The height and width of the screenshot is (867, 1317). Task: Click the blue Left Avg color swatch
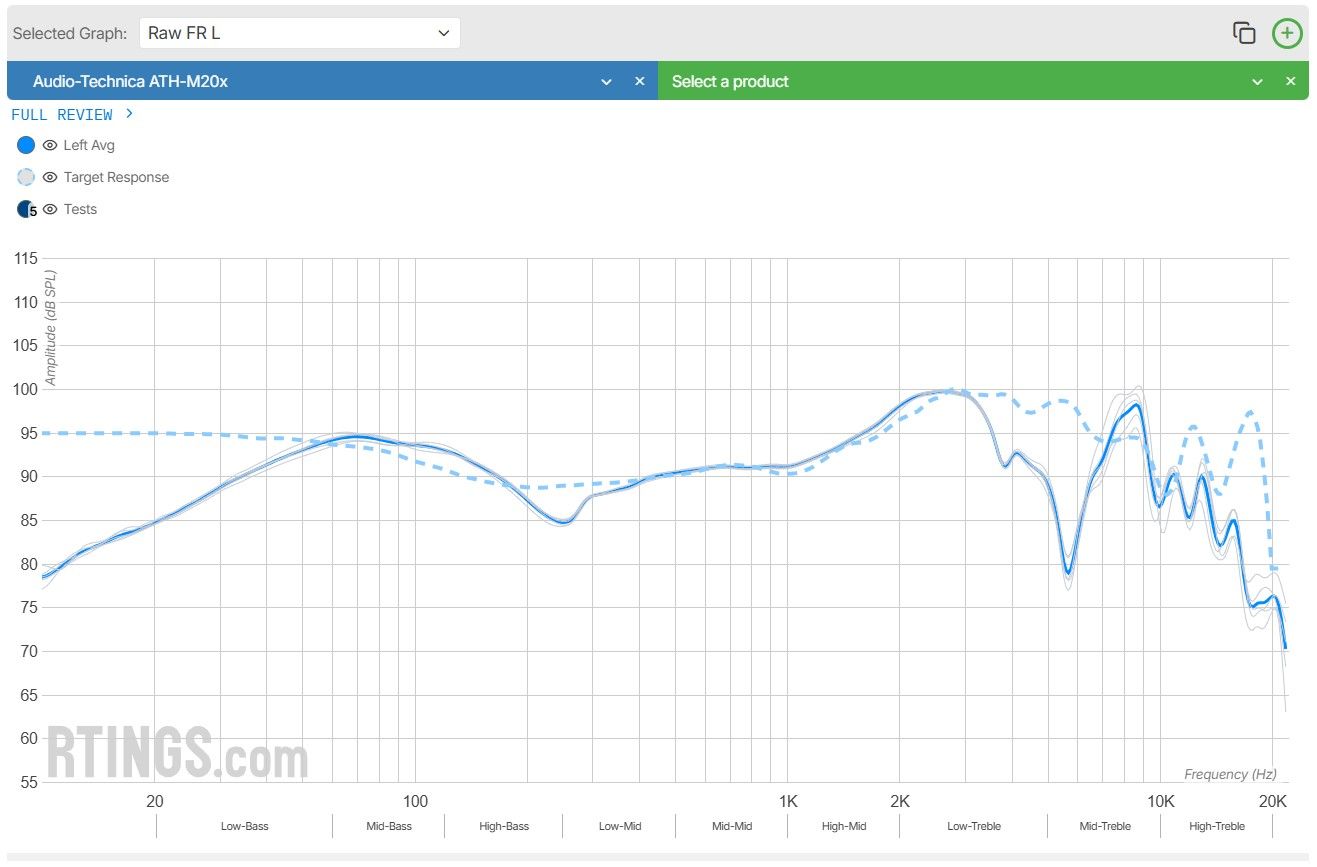tap(26, 145)
